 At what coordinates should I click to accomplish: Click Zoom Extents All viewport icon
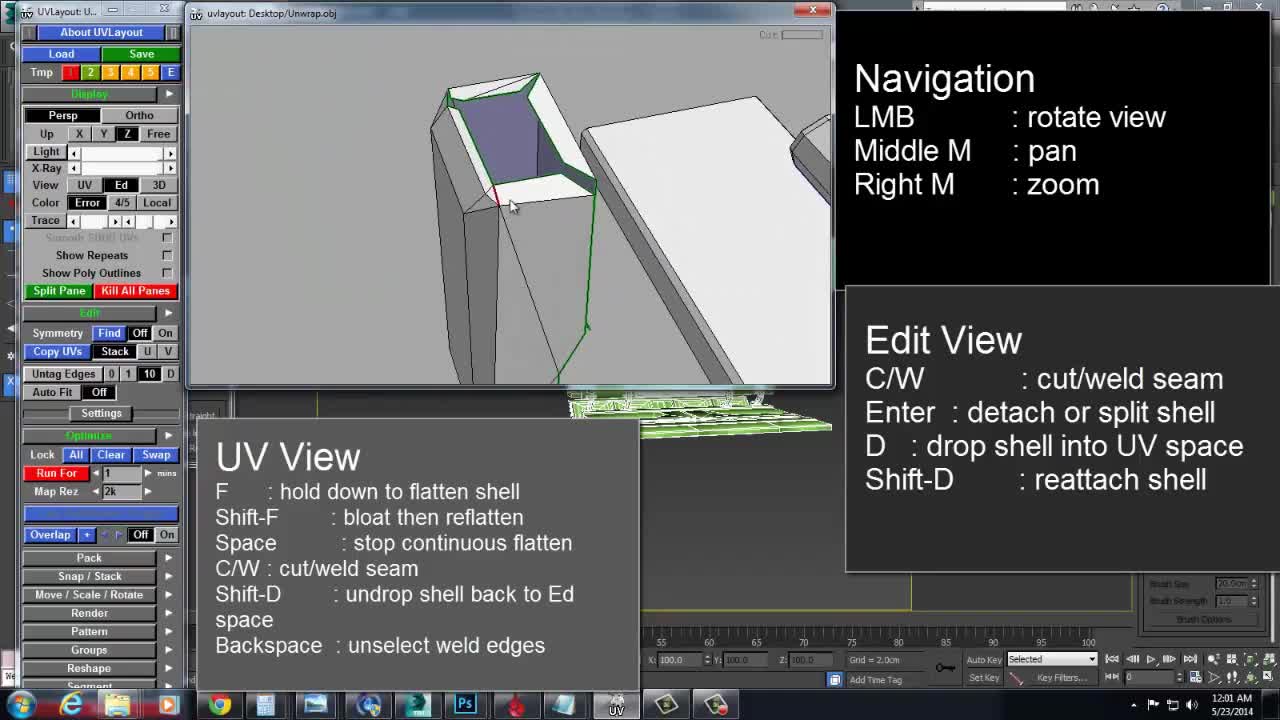click(1270, 659)
